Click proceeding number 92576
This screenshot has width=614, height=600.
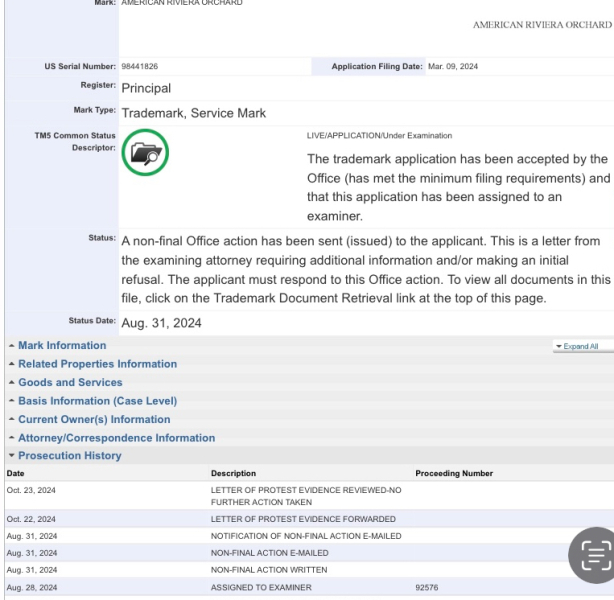426,587
